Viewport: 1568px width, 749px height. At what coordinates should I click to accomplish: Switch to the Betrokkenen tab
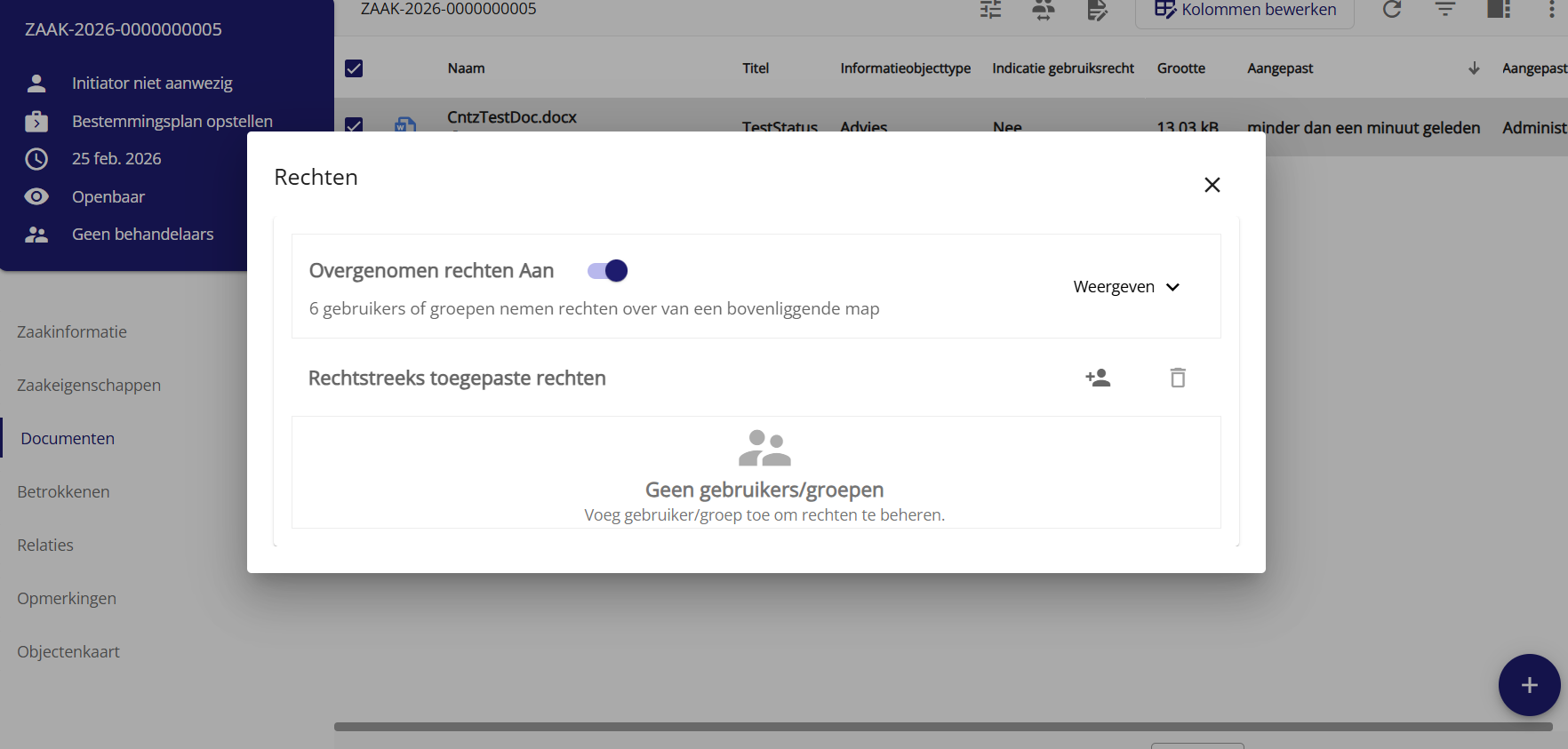tap(63, 491)
